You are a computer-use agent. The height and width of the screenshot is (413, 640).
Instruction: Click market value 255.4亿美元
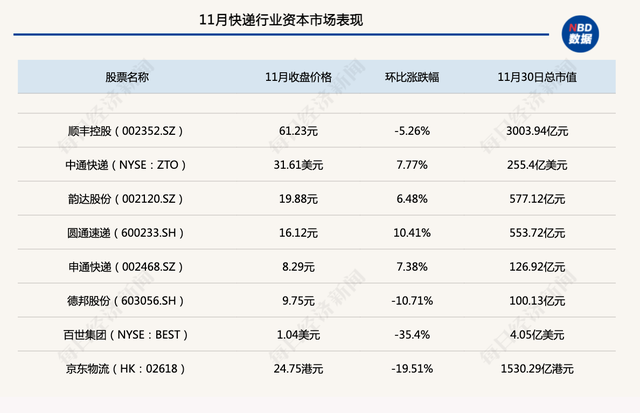537,165
